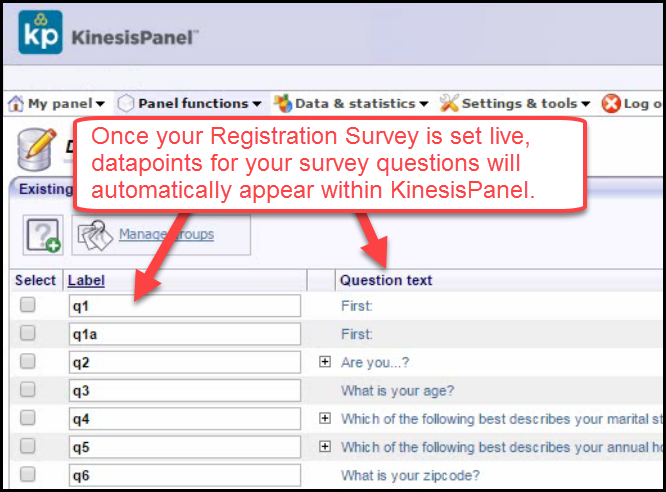Click the database pencil edit icon
666x492 pixels.
pos(37,149)
